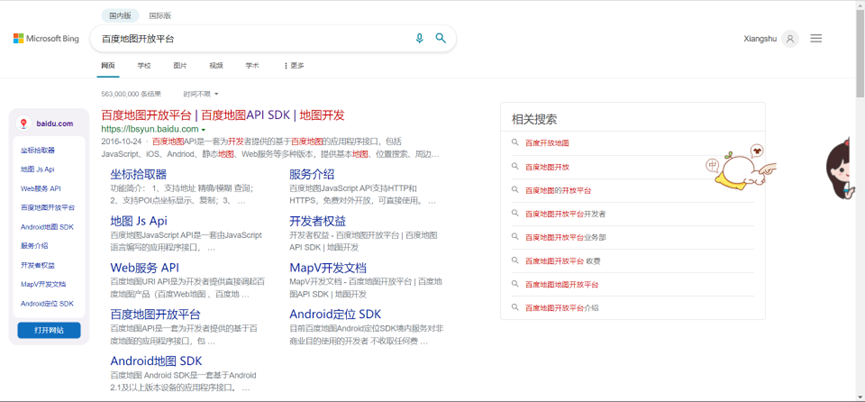Open sidebar link Android地图 SDK
This screenshot has width=865, height=402.
click(x=47, y=227)
